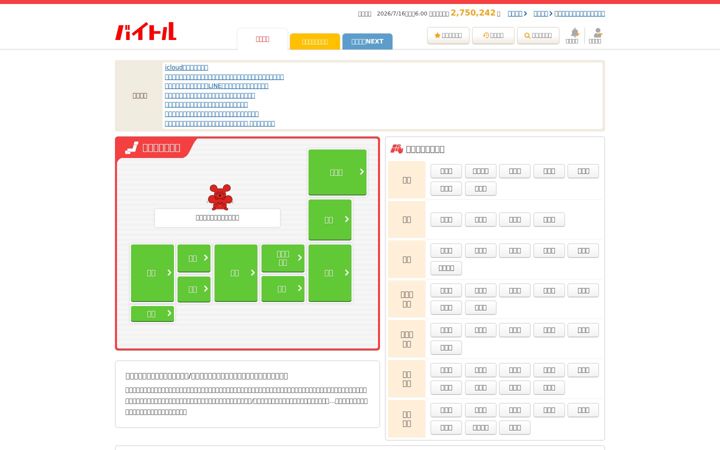
Task: Choose the Kagoshima prefecture button in Kyushu row
Action: point(480,428)
